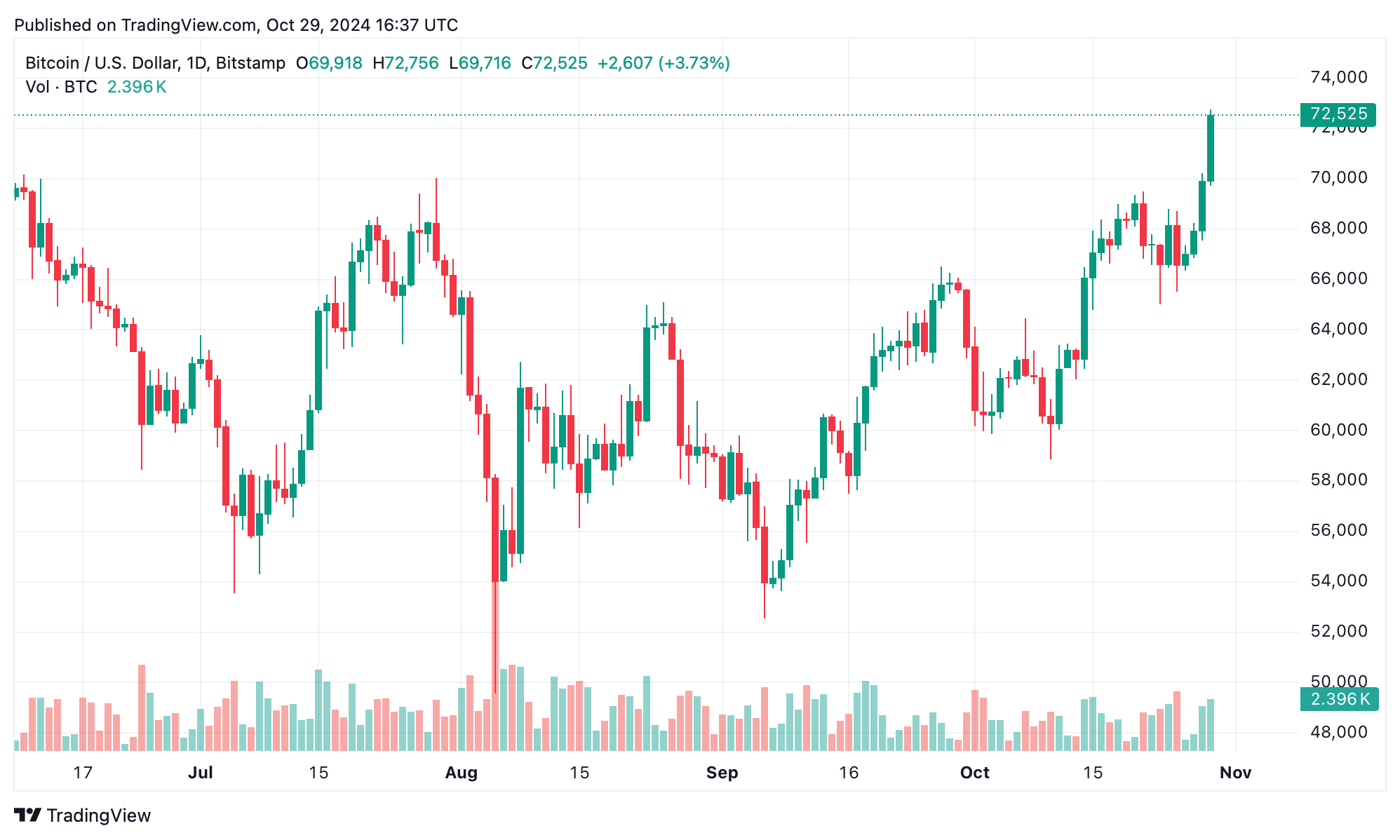Click the Vol · BTC indicator label
The width and height of the screenshot is (1400, 840).
61,87
